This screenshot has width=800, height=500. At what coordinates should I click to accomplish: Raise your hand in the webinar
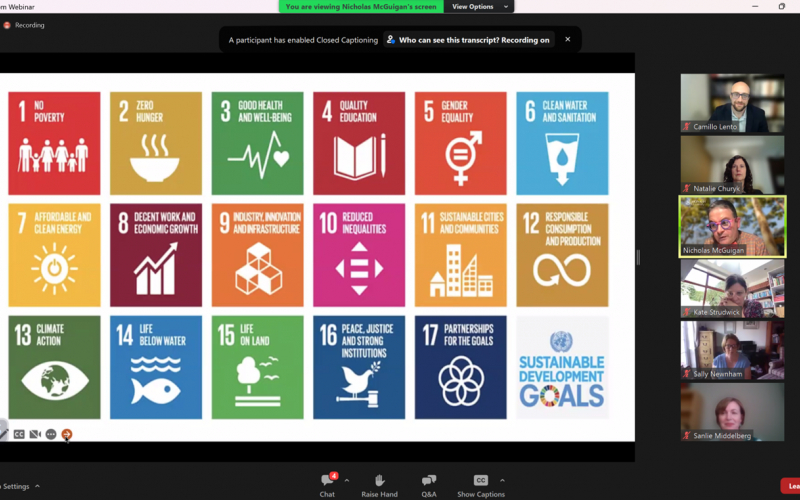point(379,485)
